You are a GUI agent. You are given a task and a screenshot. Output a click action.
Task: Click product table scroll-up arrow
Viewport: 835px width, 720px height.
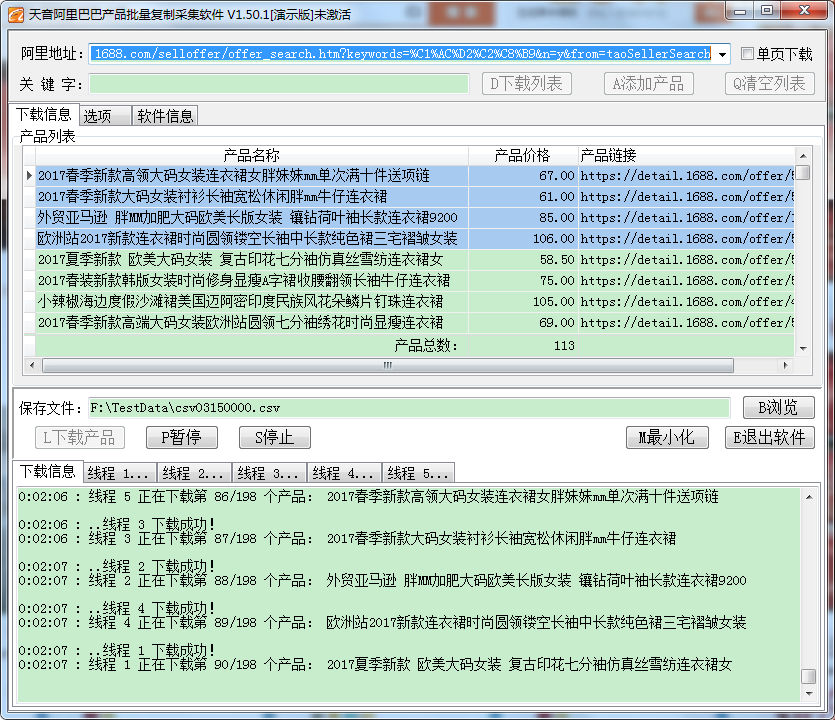pyautogui.click(x=803, y=156)
